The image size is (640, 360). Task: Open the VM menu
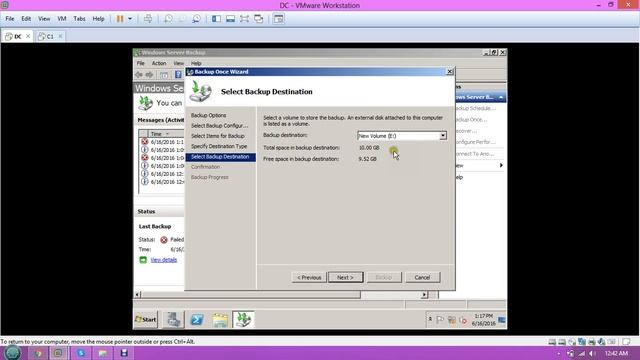coord(62,19)
